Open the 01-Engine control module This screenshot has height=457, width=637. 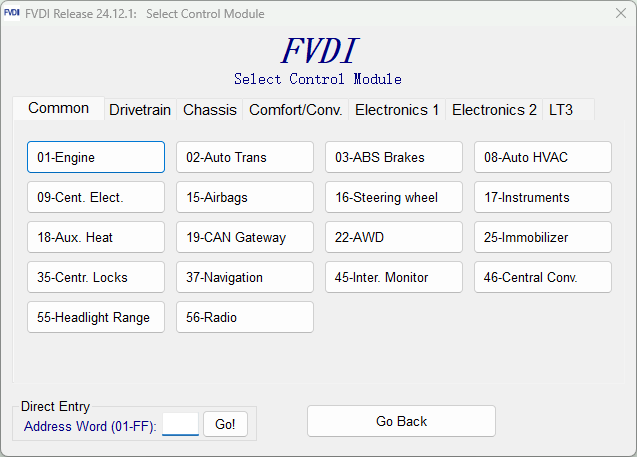point(96,157)
